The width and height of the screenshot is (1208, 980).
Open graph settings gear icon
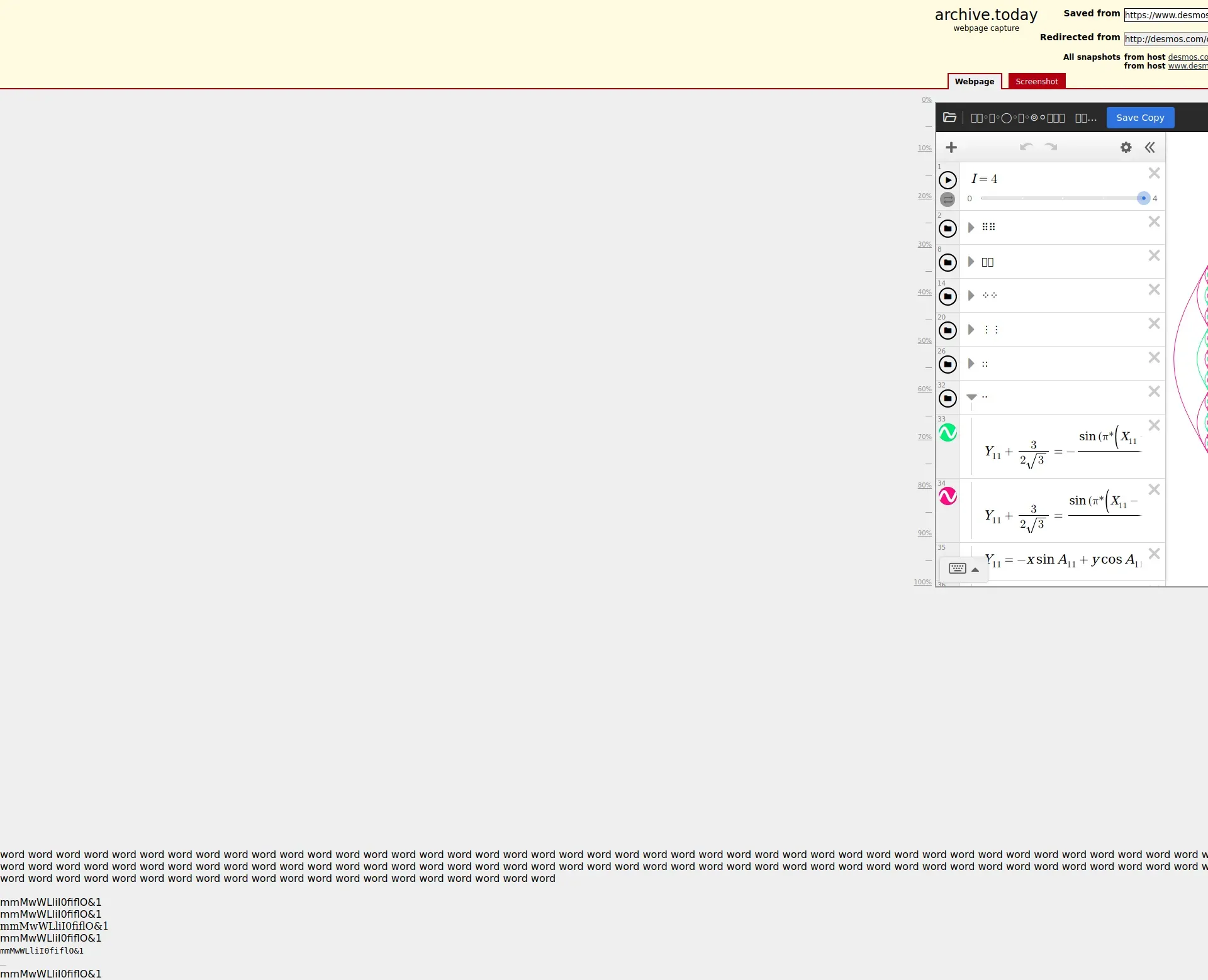click(1126, 147)
